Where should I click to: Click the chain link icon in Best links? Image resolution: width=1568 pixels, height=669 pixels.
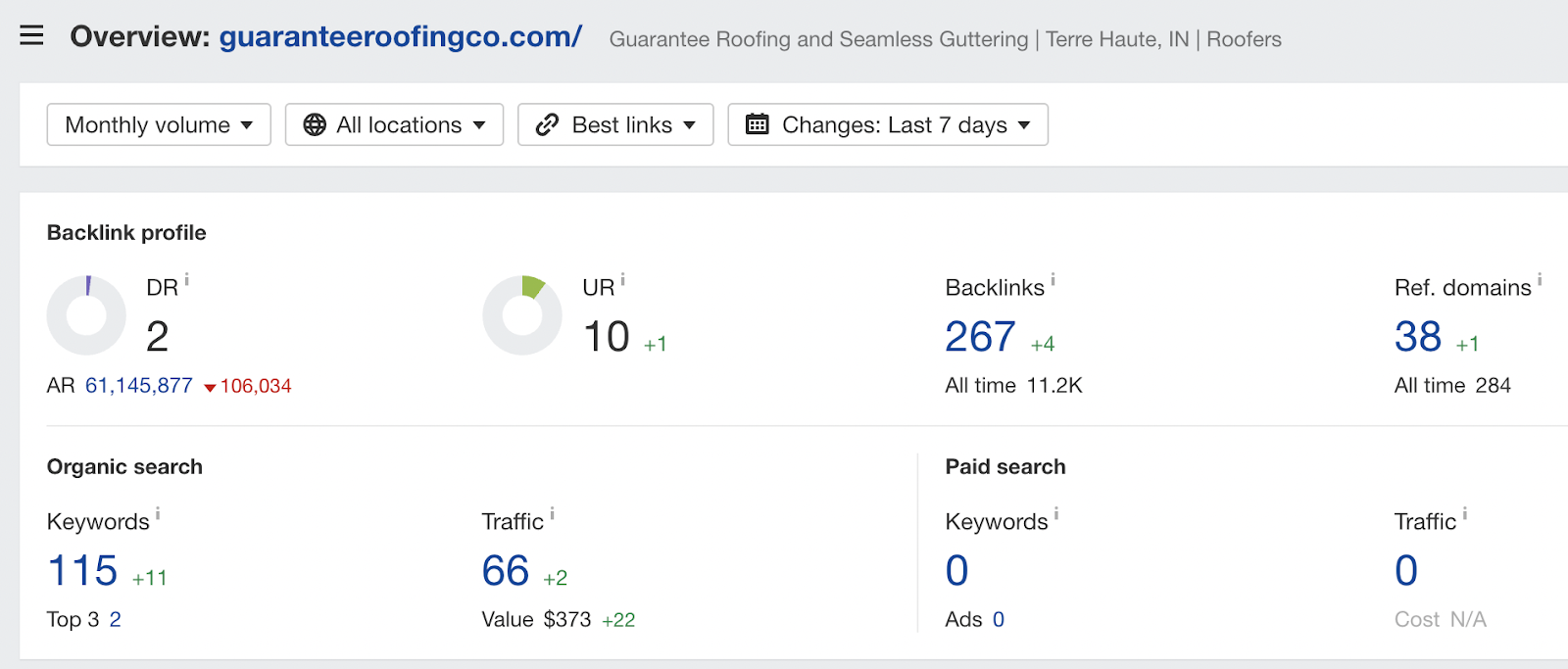point(547,124)
